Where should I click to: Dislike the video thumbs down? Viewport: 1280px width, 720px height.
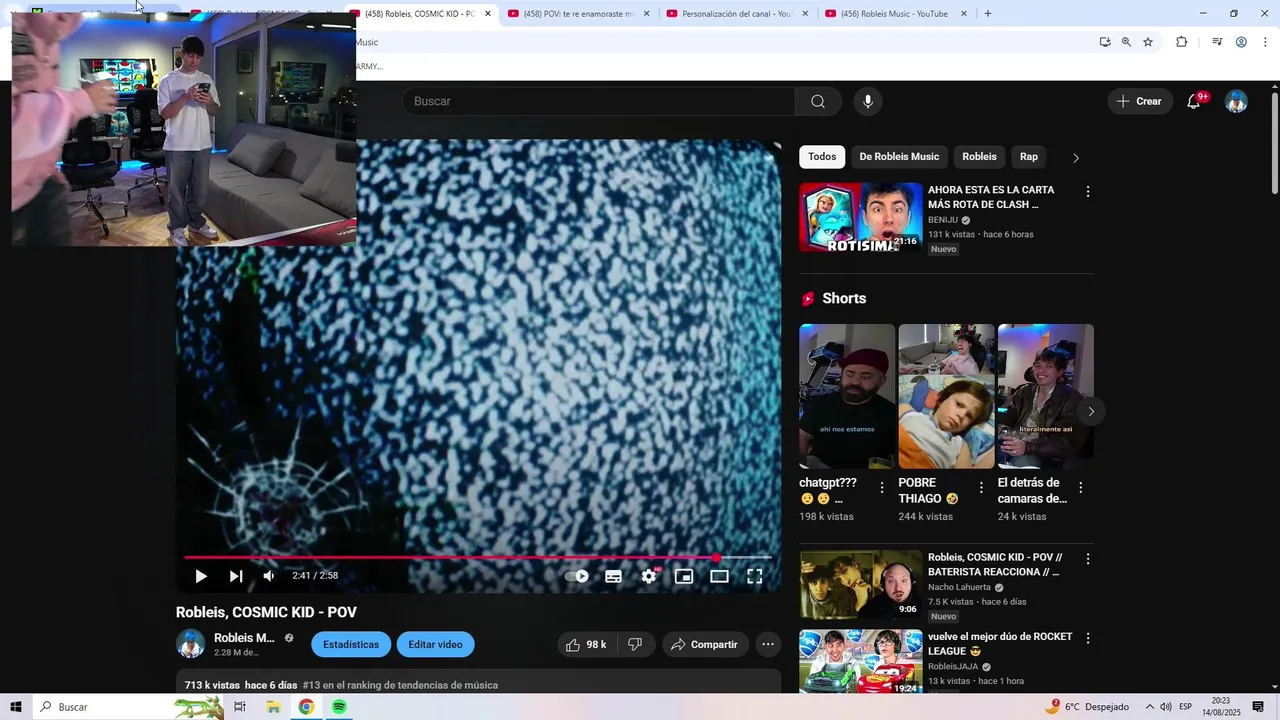tap(635, 645)
